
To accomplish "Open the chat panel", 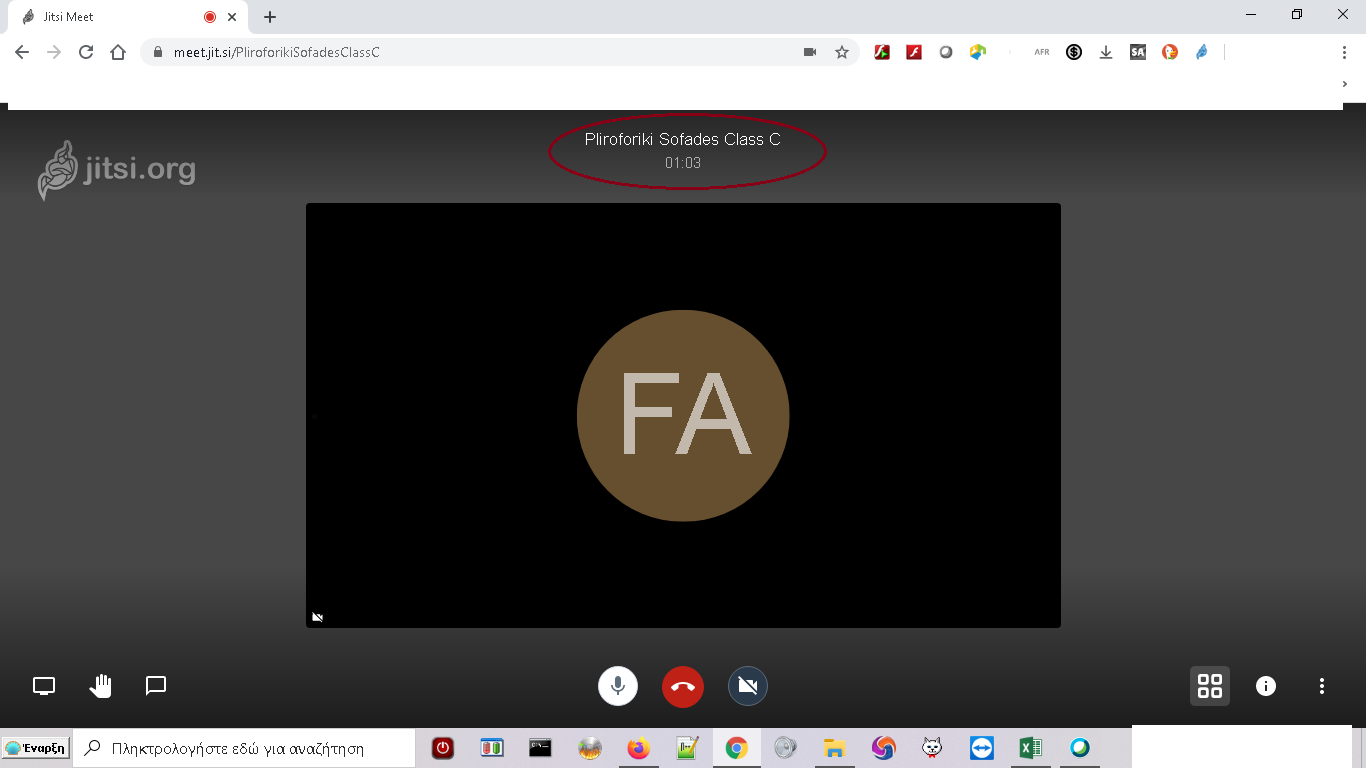I will [x=156, y=686].
